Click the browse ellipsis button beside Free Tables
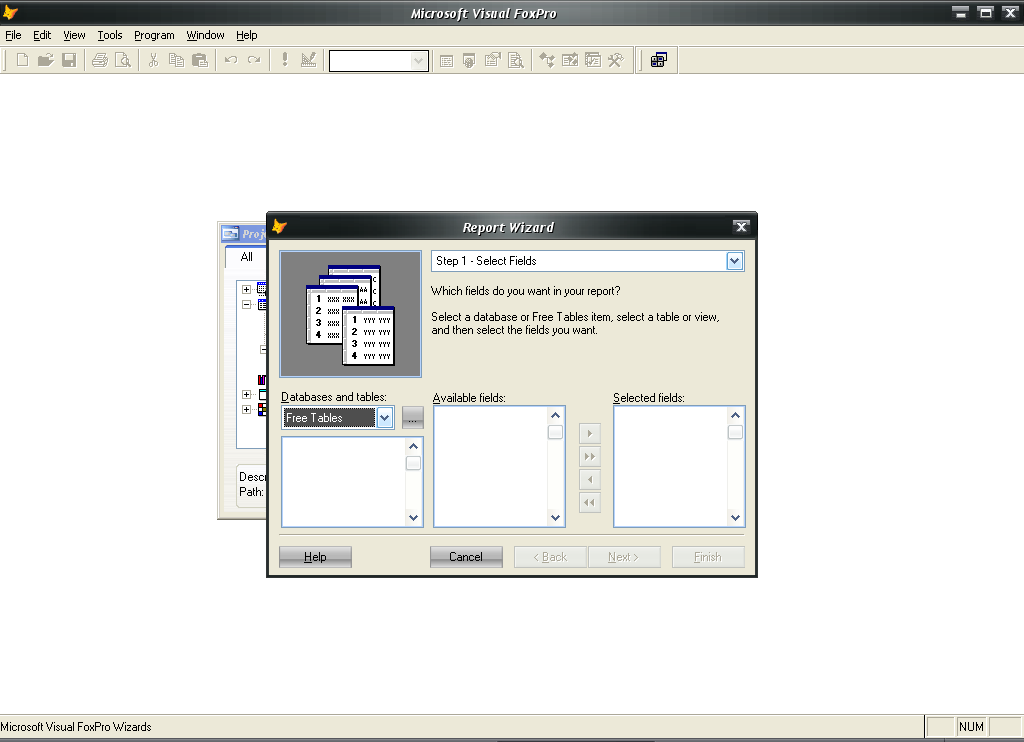Screen dimensions: 1024x742 click(x=413, y=418)
